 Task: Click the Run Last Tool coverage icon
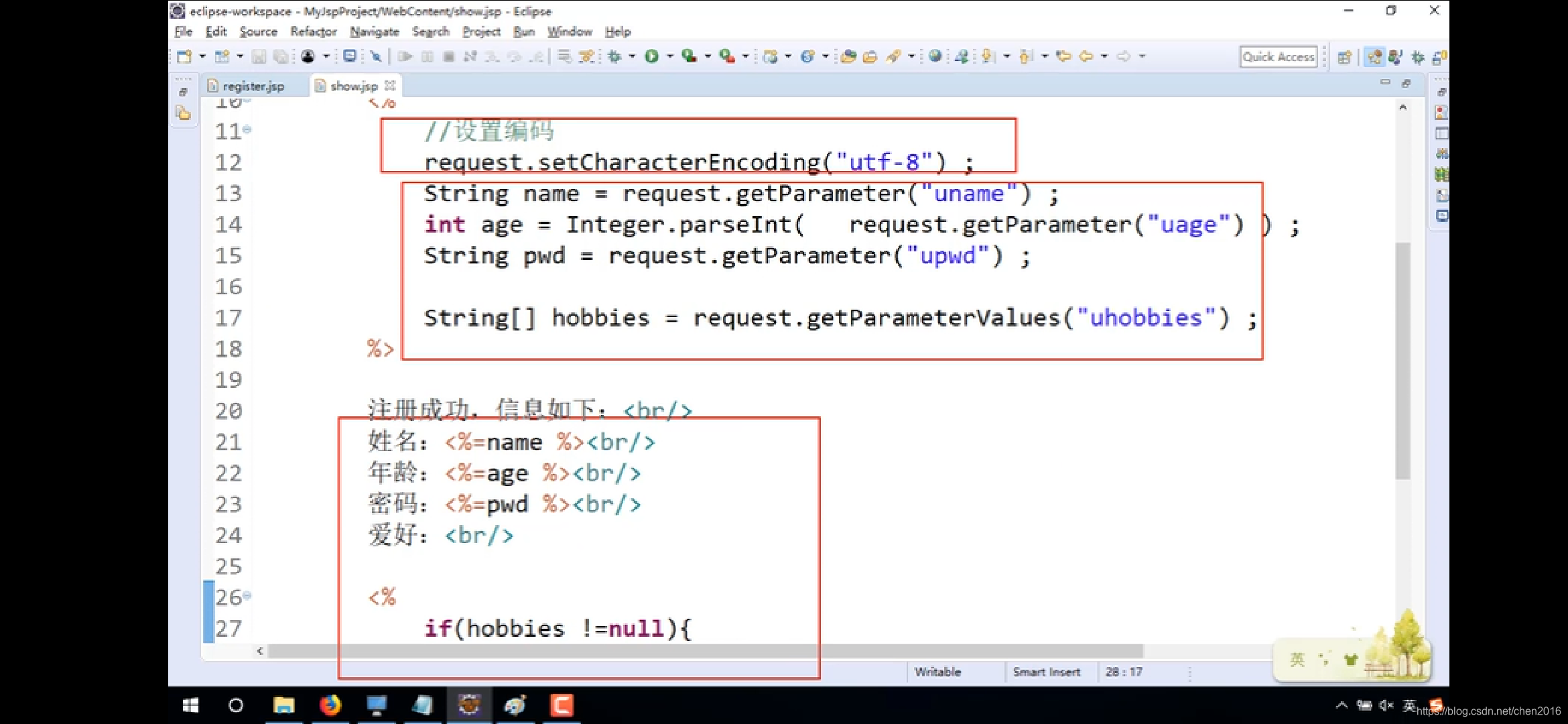(x=689, y=57)
